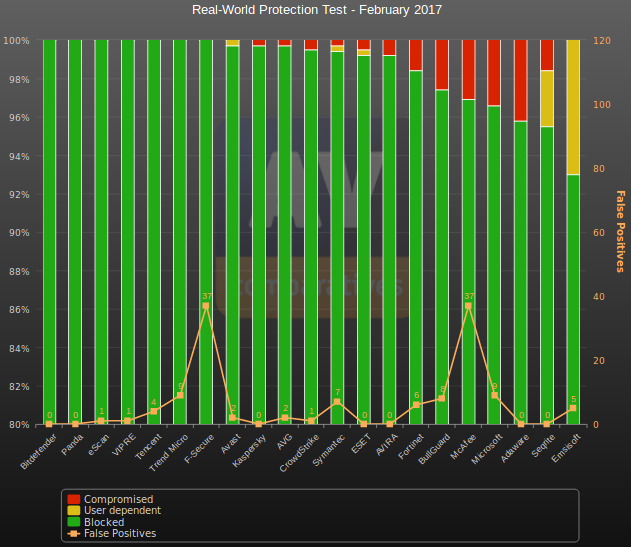This screenshot has height=547, width=631.
Task: Click McAfee's false positive marker at 37
Action: pyautogui.click(x=468, y=306)
